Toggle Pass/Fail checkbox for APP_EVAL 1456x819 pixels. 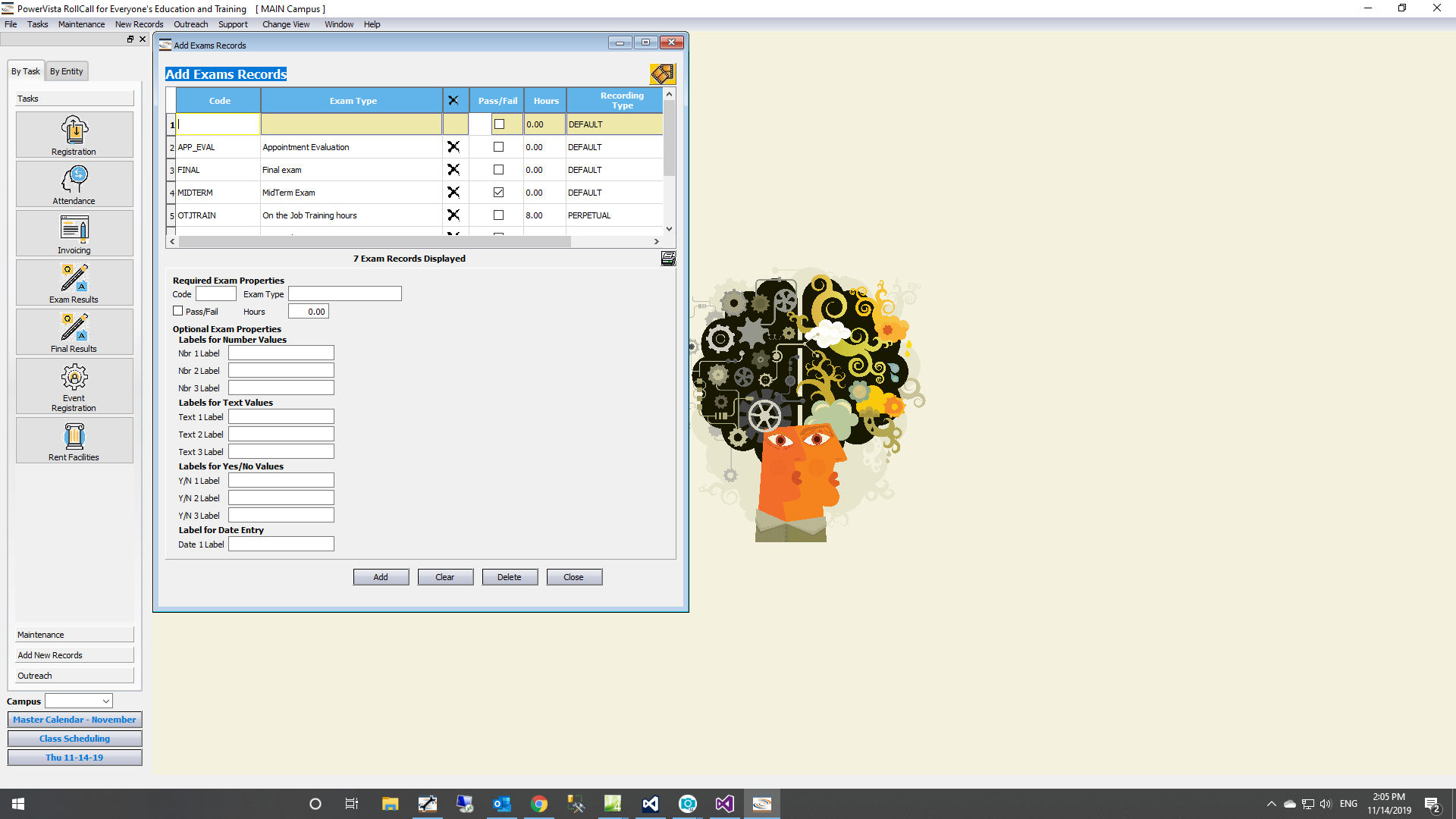498,147
